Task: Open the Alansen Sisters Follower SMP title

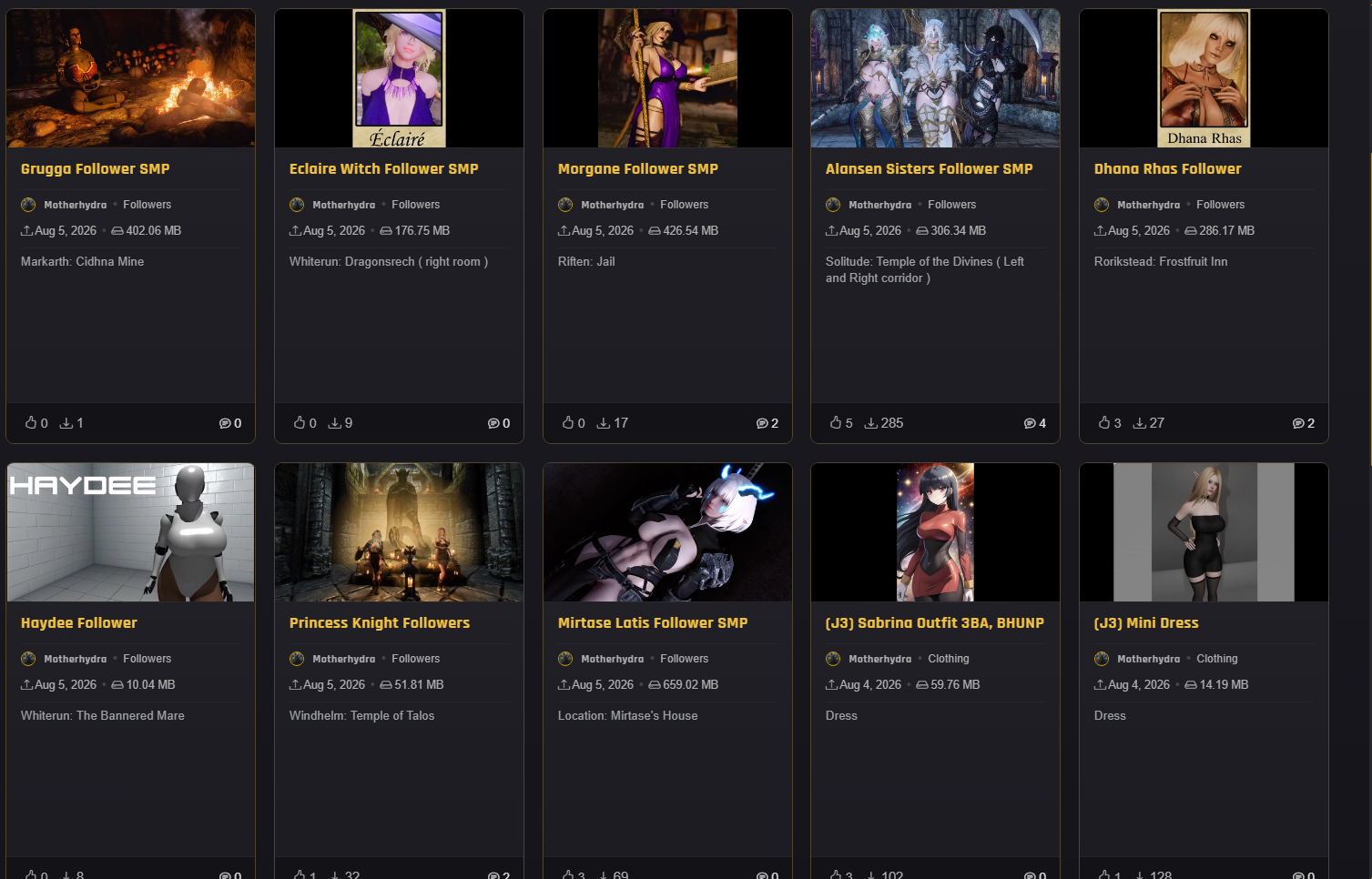Action: pos(930,169)
